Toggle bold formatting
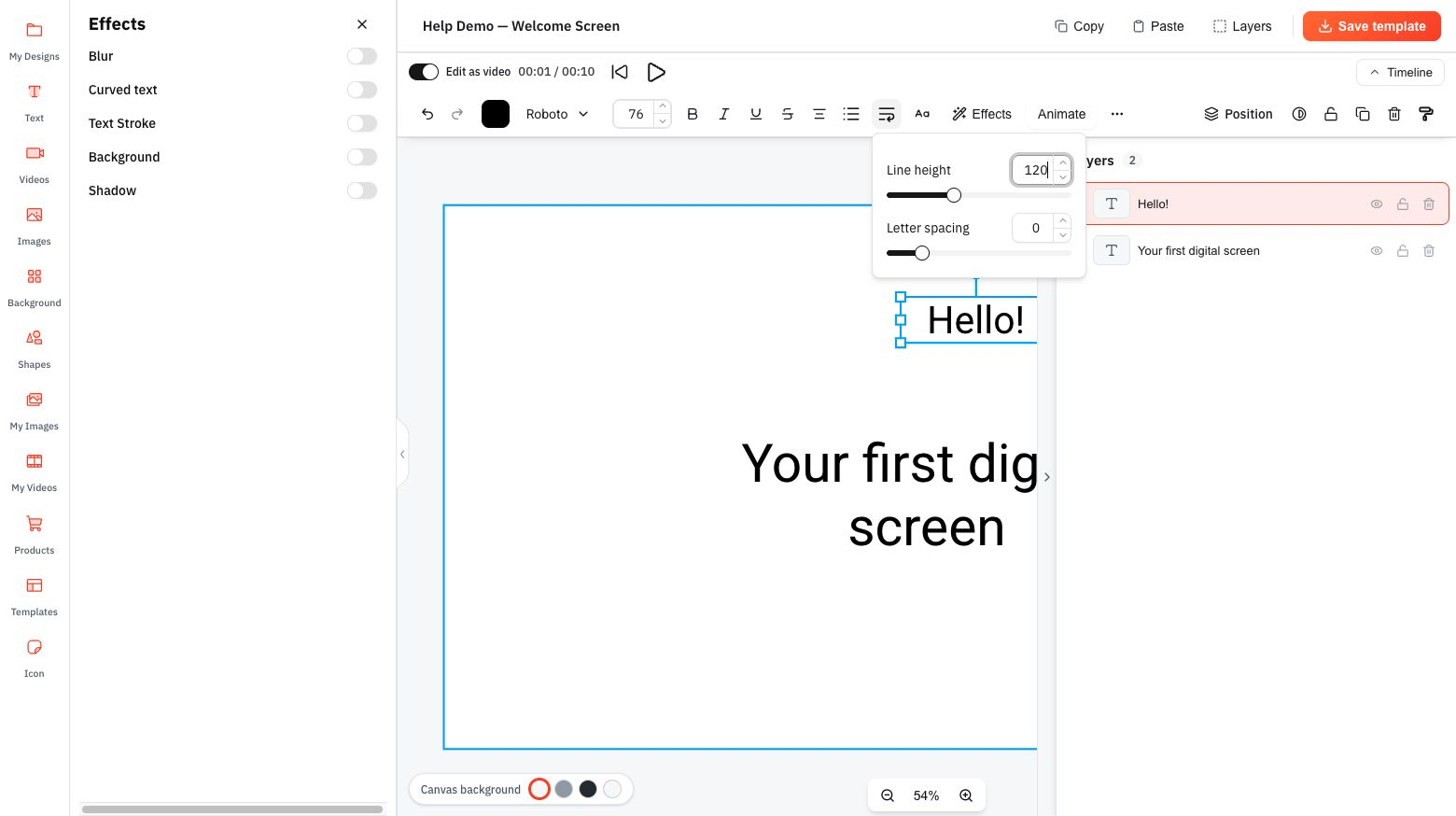Image resolution: width=1456 pixels, height=816 pixels. click(x=693, y=114)
